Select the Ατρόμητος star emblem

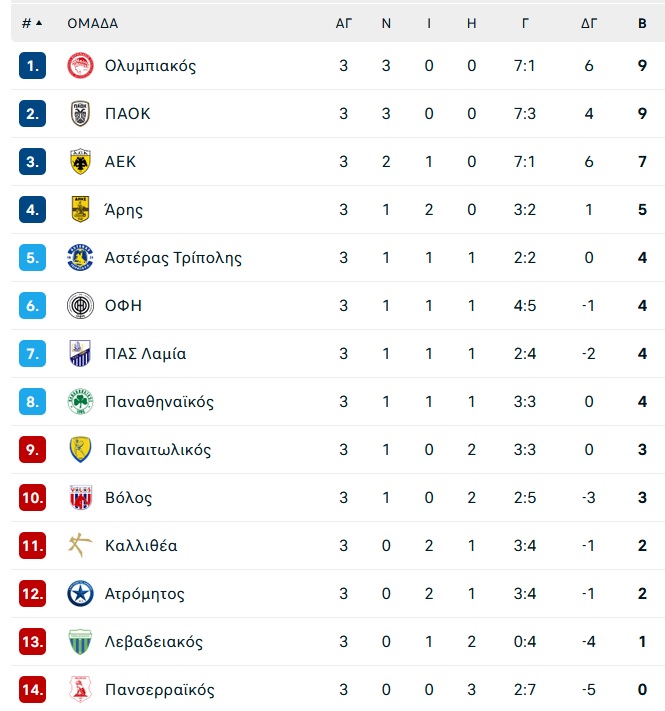click(80, 594)
